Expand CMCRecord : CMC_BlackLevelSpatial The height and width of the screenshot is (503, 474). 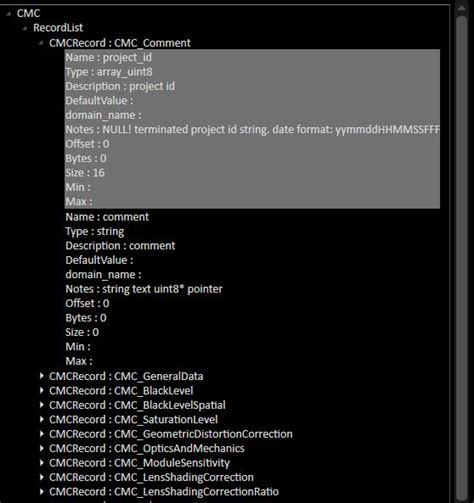pos(41,405)
